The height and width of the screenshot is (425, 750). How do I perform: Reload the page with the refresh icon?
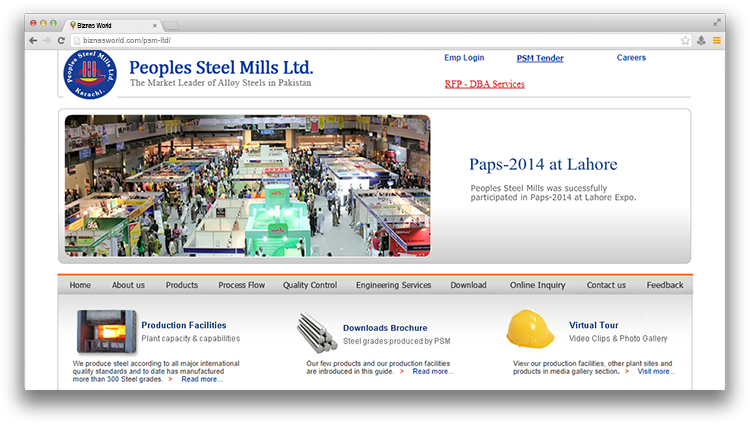pyautogui.click(x=62, y=40)
